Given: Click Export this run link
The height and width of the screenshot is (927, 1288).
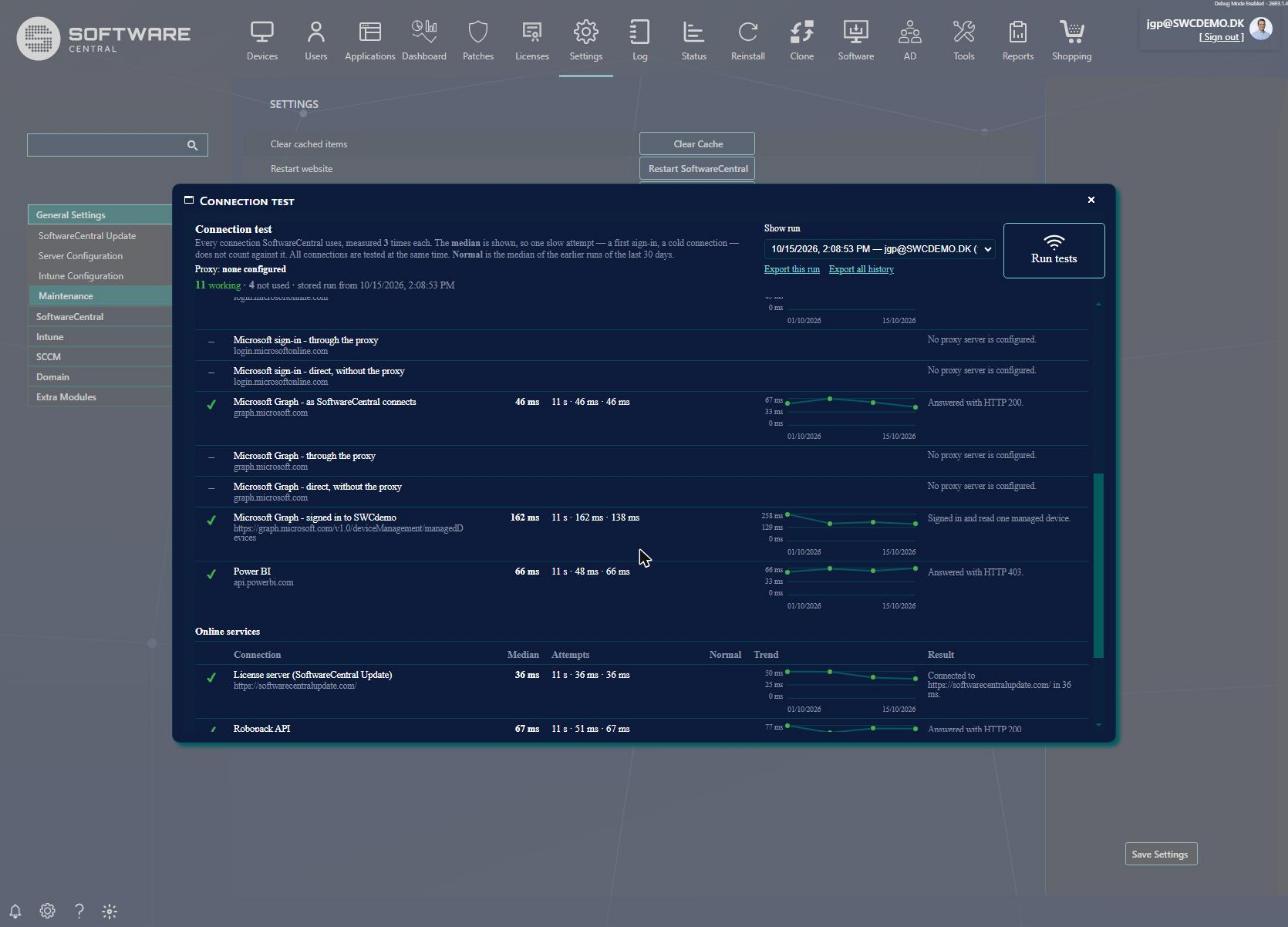Looking at the screenshot, I should 792,269.
